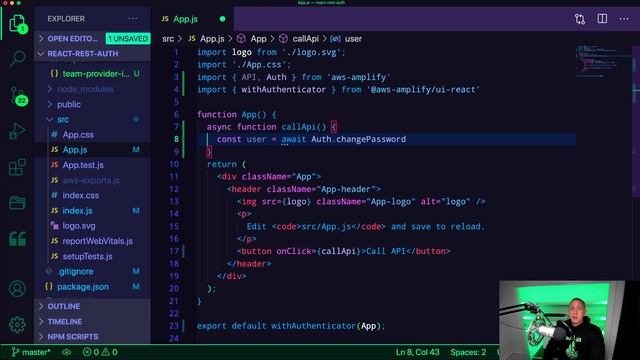Click 'withAuthenticator(App)' on line 23

[326, 326]
